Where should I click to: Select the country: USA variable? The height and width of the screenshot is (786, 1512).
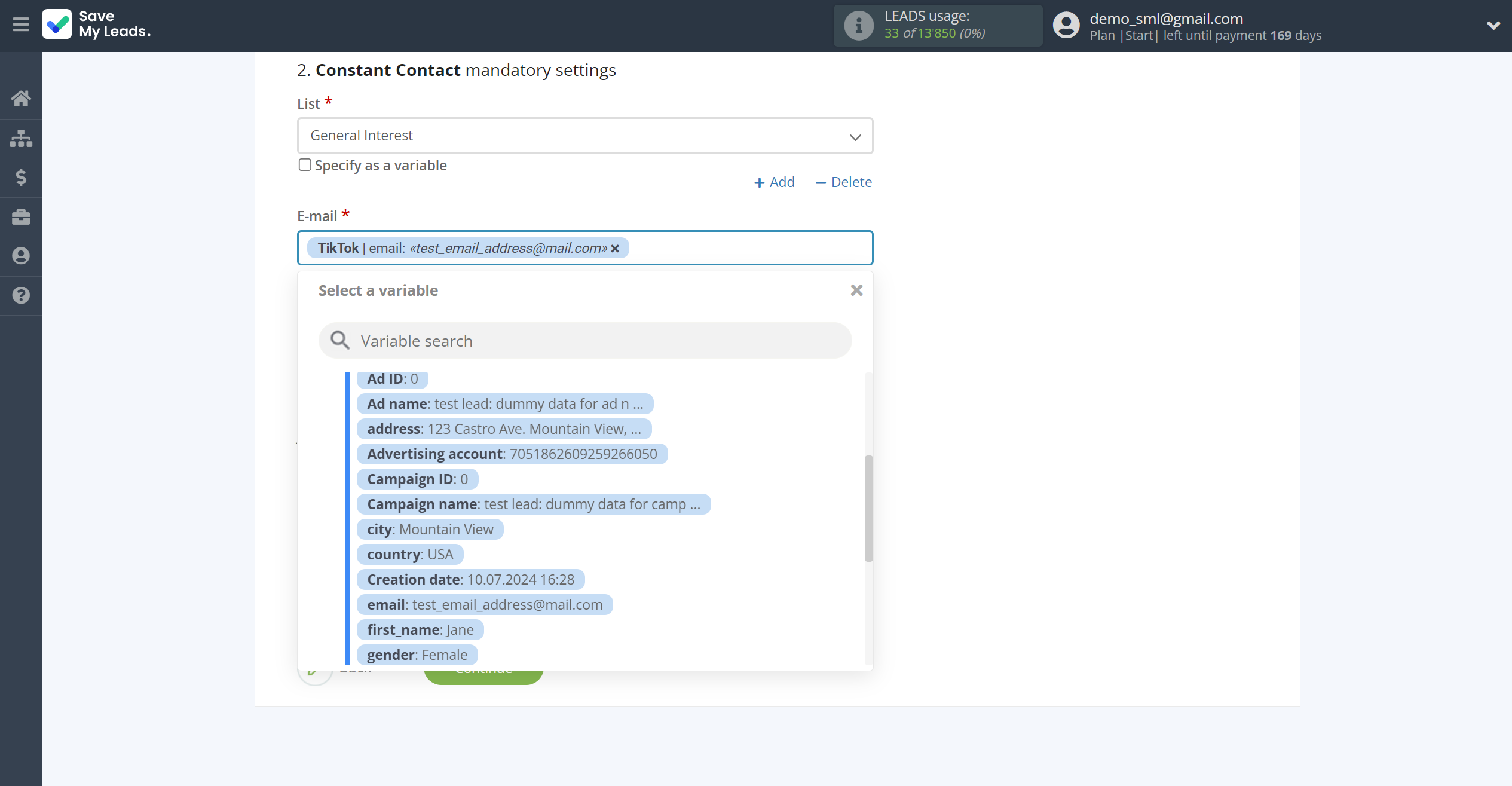(410, 555)
